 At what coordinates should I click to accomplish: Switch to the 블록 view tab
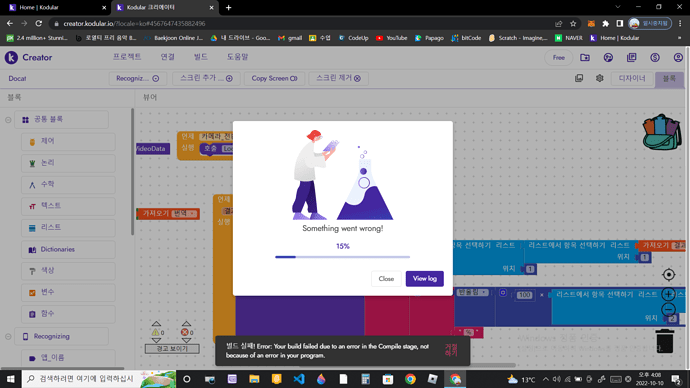pyautogui.click(x=669, y=79)
